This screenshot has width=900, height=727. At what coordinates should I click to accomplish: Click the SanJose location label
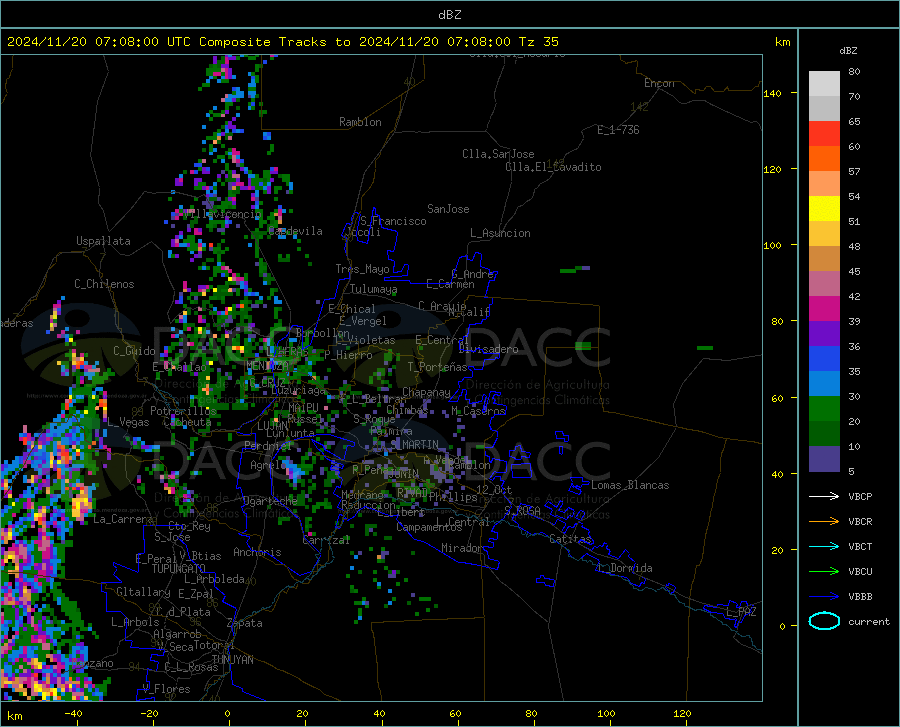tap(448, 209)
